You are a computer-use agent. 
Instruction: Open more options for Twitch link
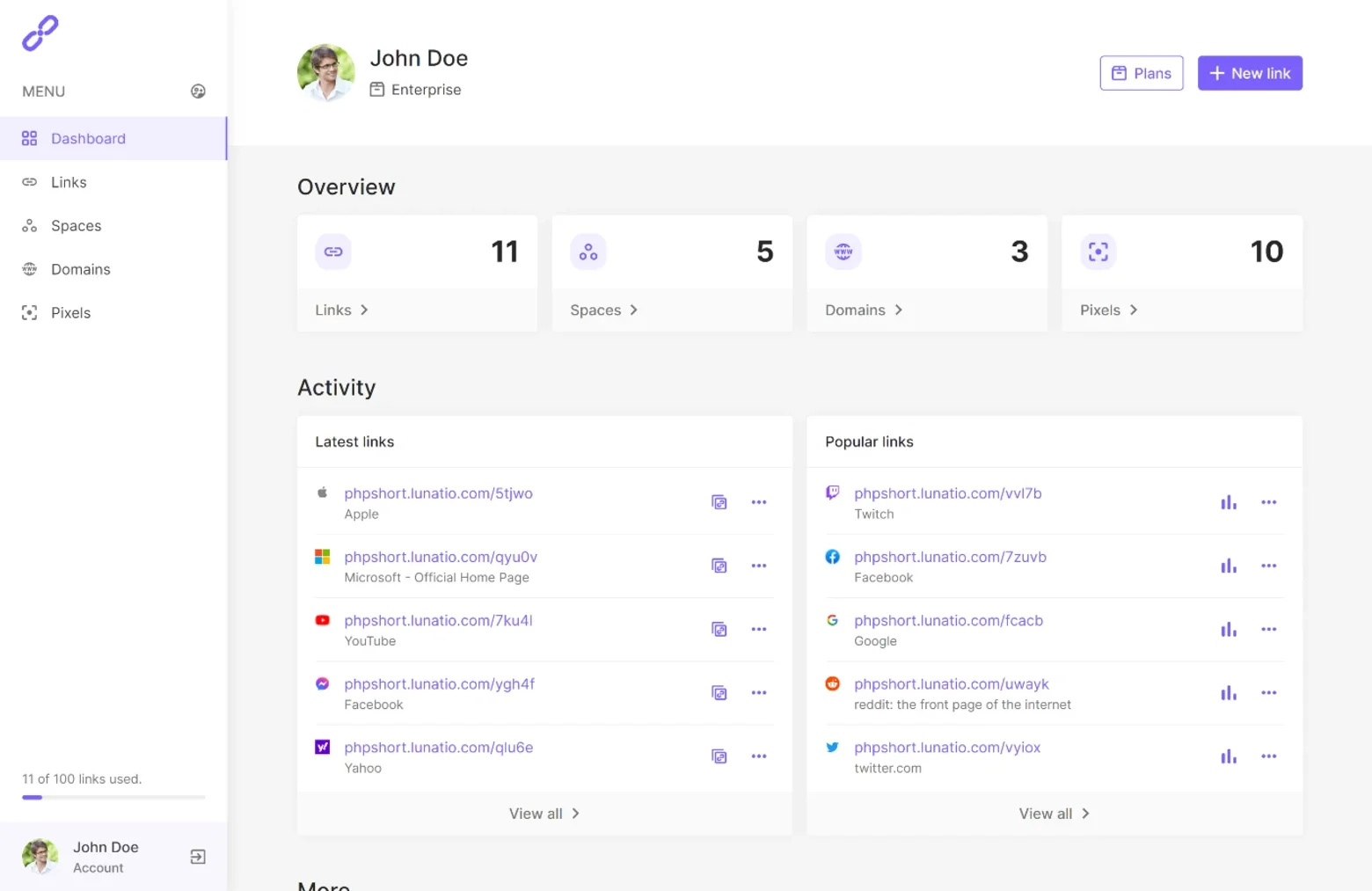click(x=1269, y=502)
